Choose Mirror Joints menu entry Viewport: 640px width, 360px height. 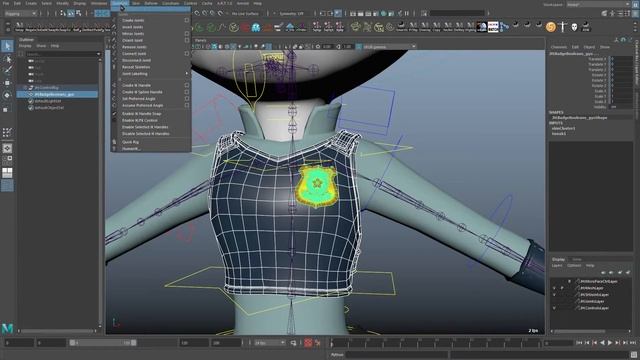[133, 33]
